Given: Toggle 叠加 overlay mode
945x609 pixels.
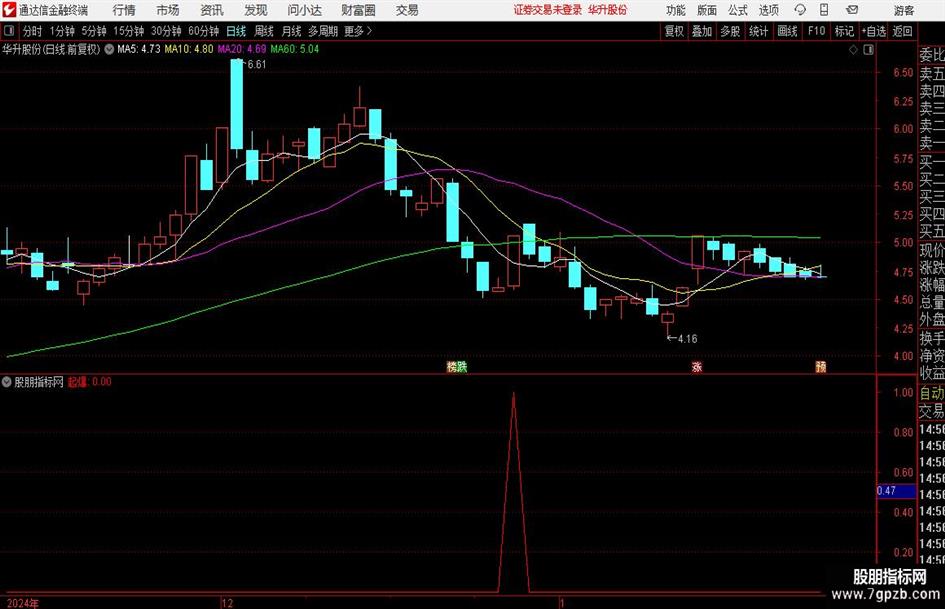Looking at the screenshot, I should tap(702, 31).
